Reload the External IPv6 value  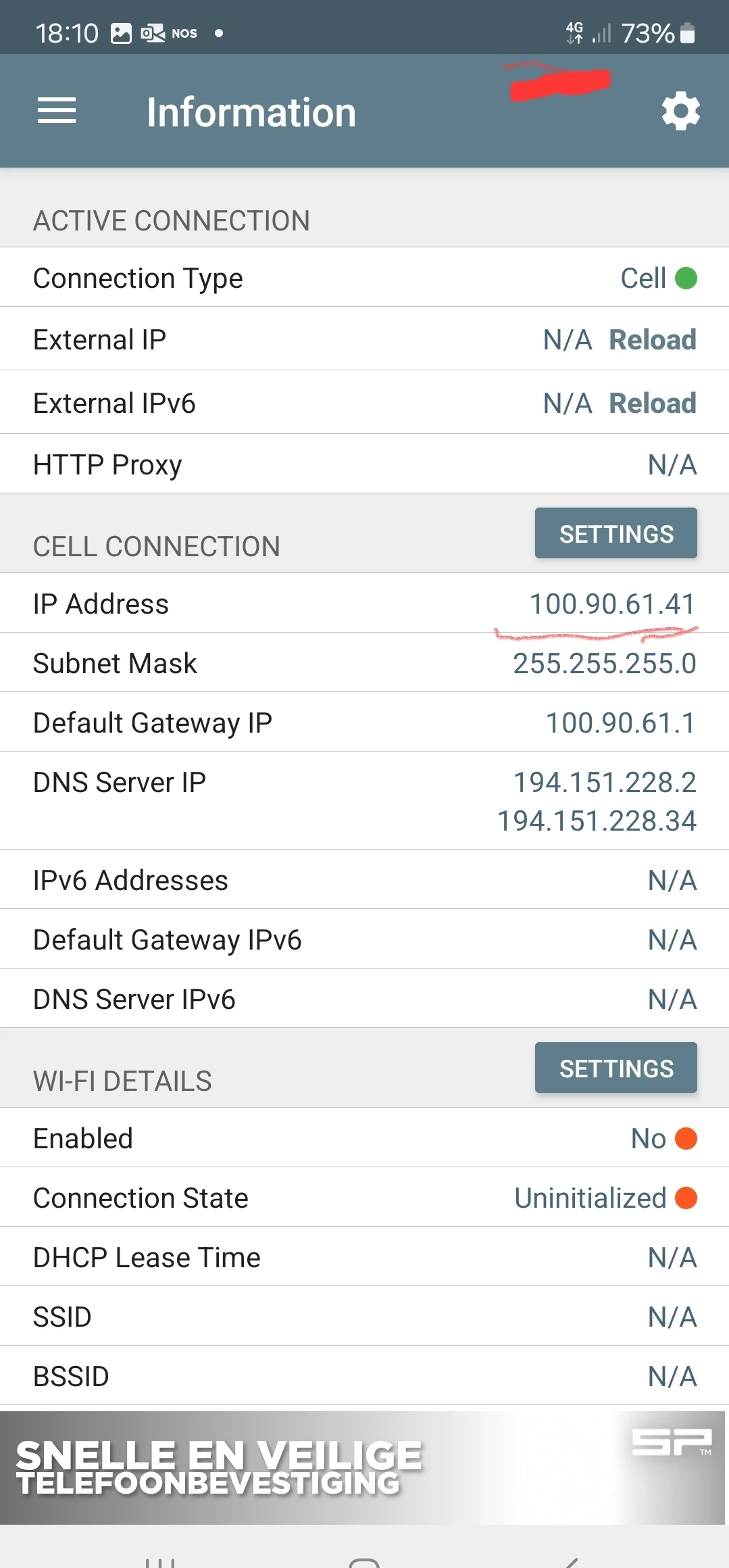click(x=652, y=403)
